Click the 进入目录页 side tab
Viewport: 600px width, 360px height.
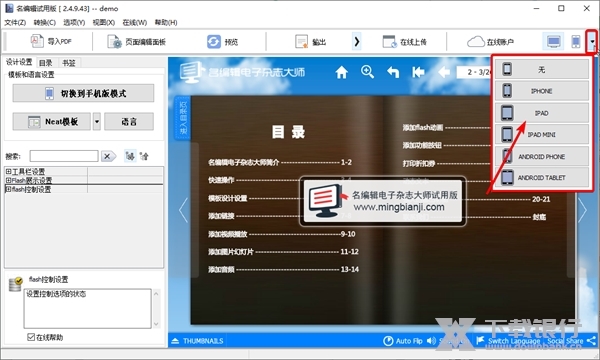[x=183, y=118]
